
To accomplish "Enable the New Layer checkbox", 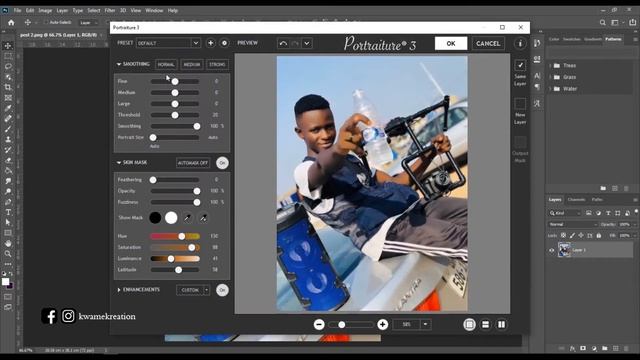I will click(520, 104).
